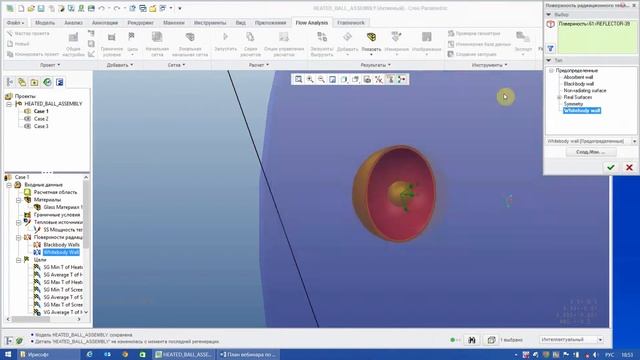This screenshot has height=360, width=640.
Task: Switch to the Инструменты ribbon tab
Action: pos(210,23)
